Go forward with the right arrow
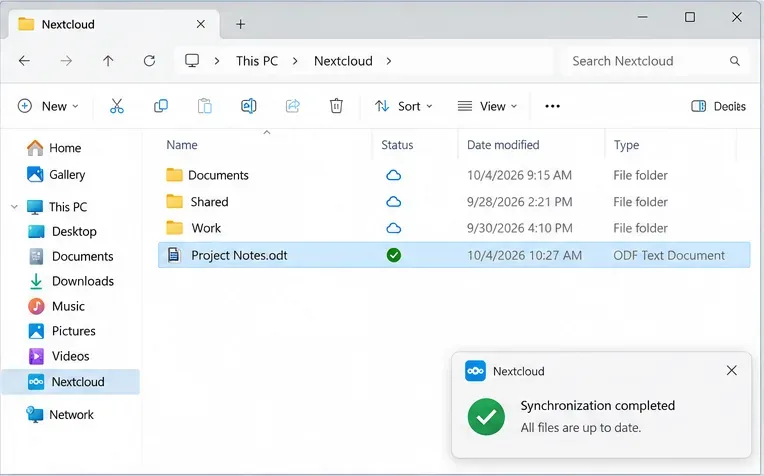Image resolution: width=764 pixels, height=476 pixels. pyautogui.click(x=66, y=61)
